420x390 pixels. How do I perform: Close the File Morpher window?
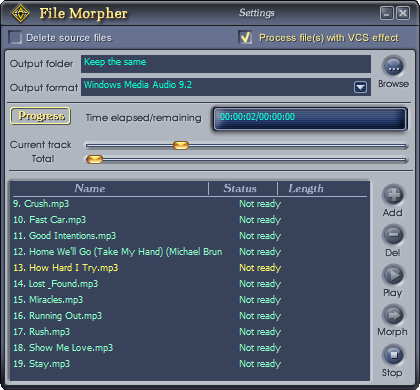pos(403,13)
